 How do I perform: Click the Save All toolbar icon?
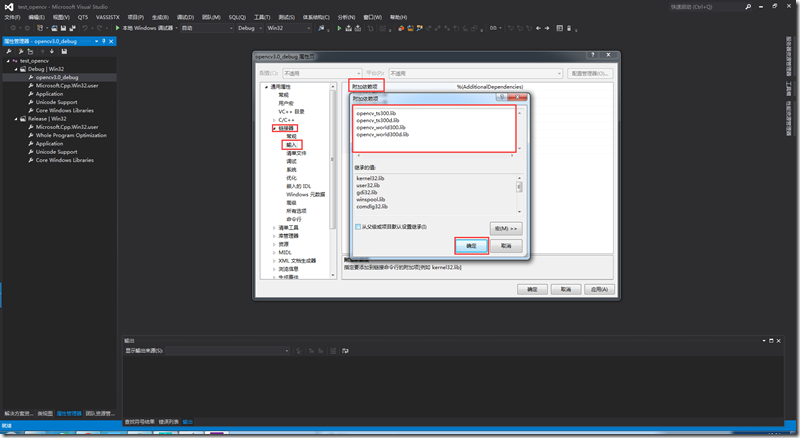point(72,28)
